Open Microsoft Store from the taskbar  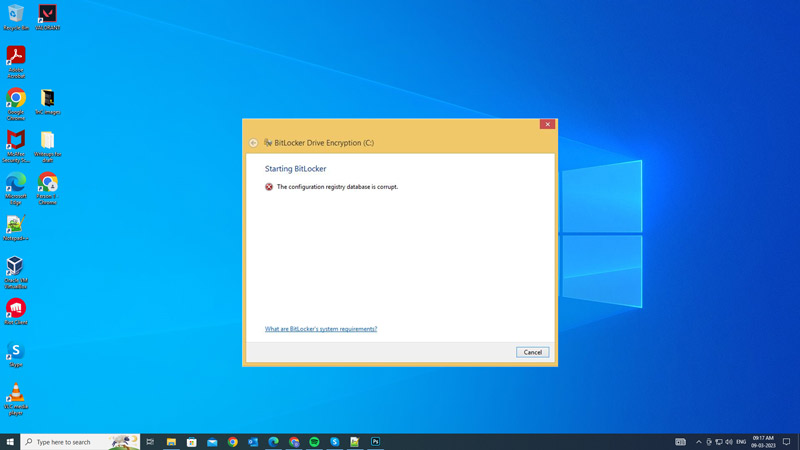coord(192,442)
